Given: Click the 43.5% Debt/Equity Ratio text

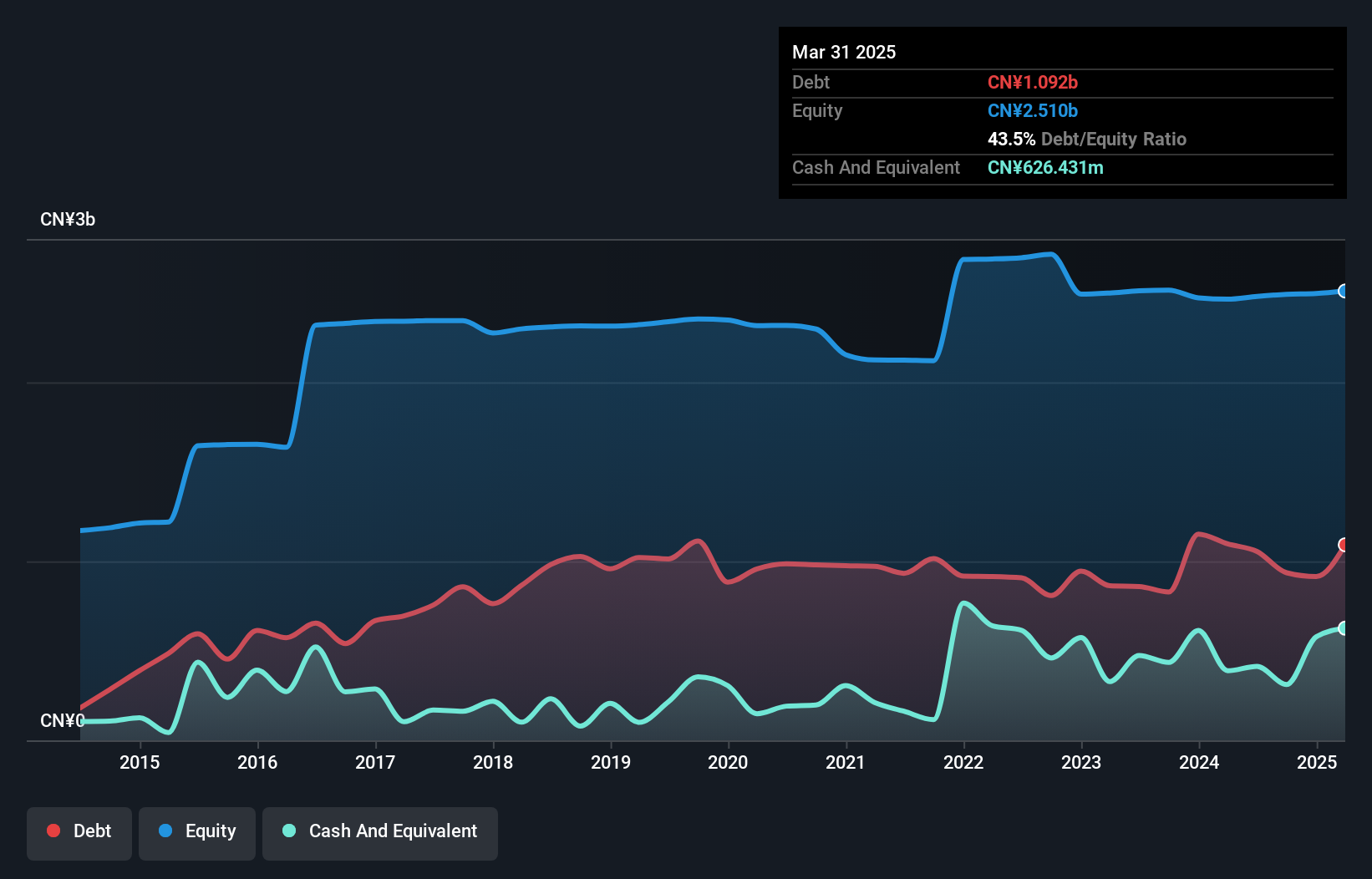Looking at the screenshot, I should tap(1087, 139).
